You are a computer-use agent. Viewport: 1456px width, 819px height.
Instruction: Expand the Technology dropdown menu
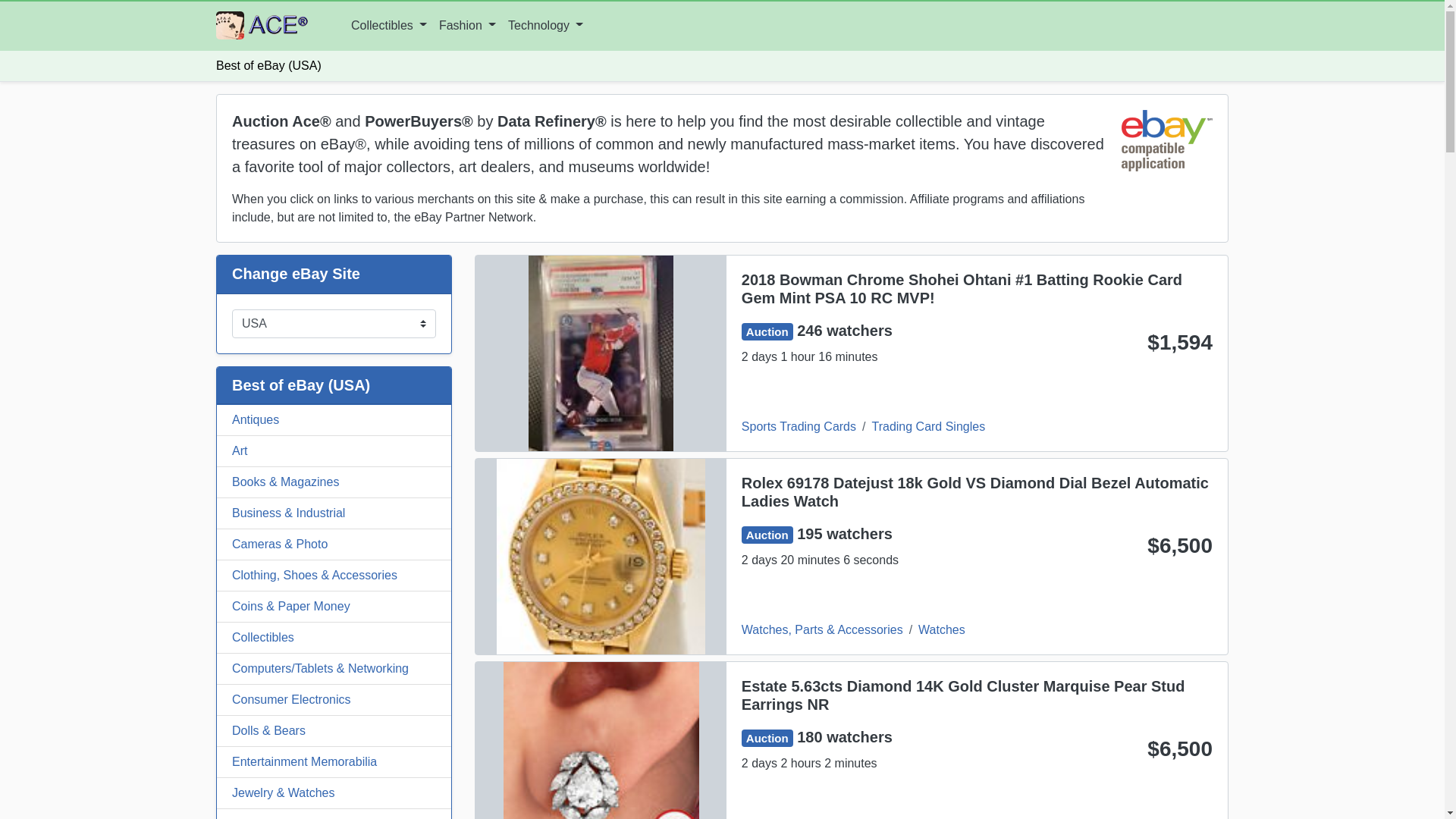(x=545, y=26)
